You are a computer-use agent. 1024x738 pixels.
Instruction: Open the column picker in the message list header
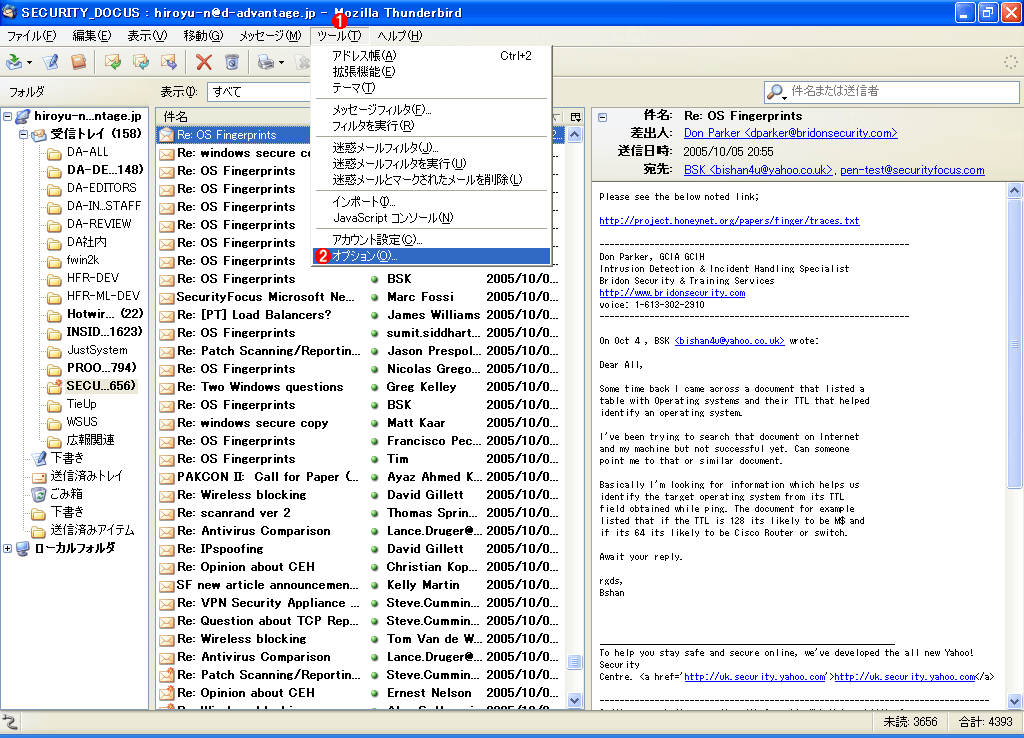575,117
